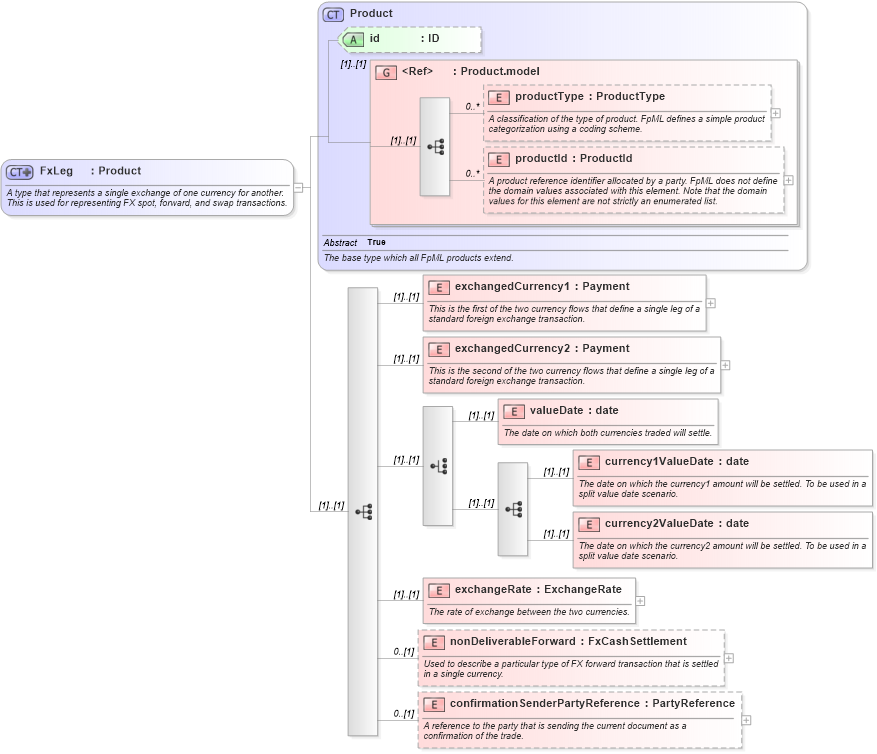Click the E icon on currency1ValueDate
The height and width of the screenshot is (754, 877).
(x=588, y=462)
